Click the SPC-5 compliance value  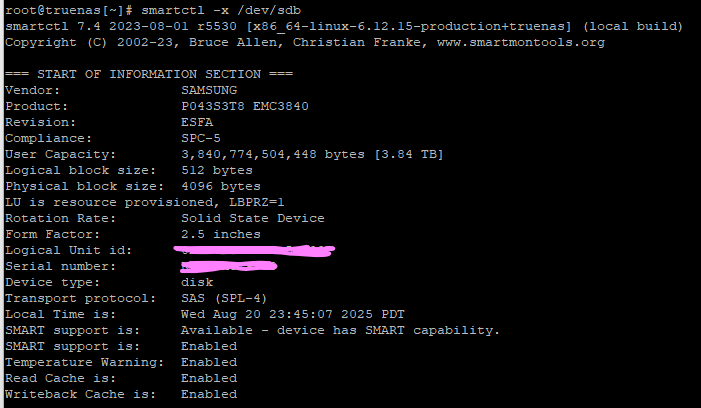point(201,139)
